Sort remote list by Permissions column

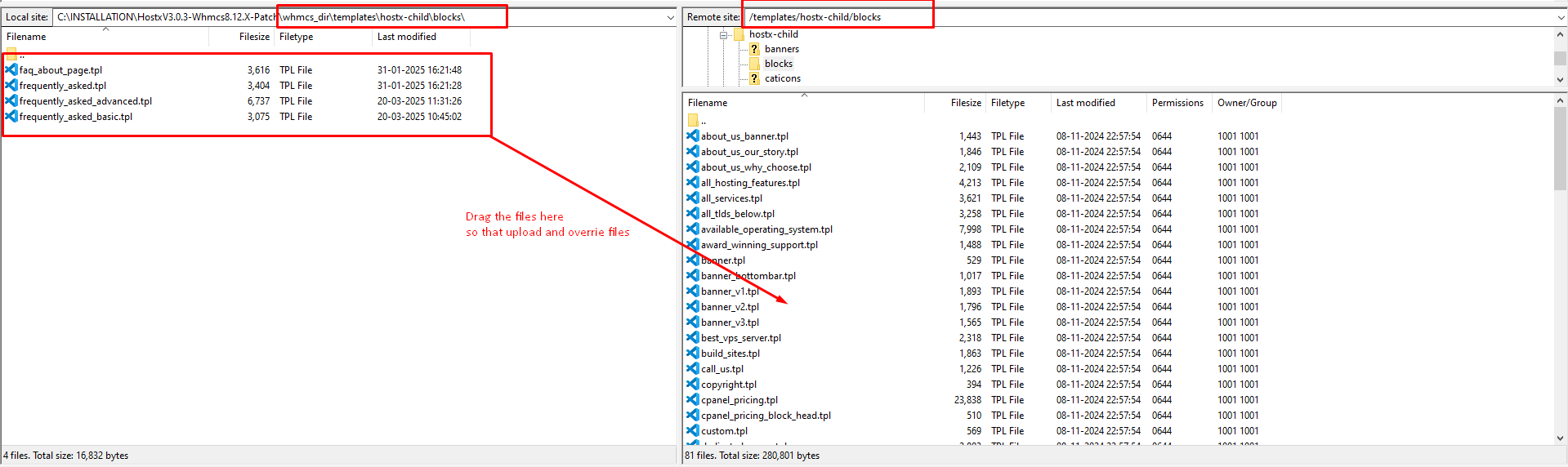coord(1177,103)
